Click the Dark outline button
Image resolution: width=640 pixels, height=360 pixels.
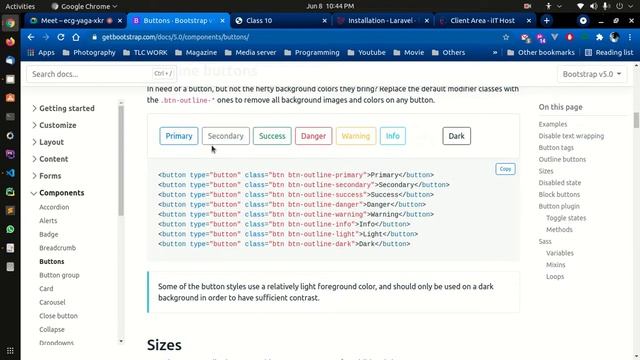[x=456, y=136]
